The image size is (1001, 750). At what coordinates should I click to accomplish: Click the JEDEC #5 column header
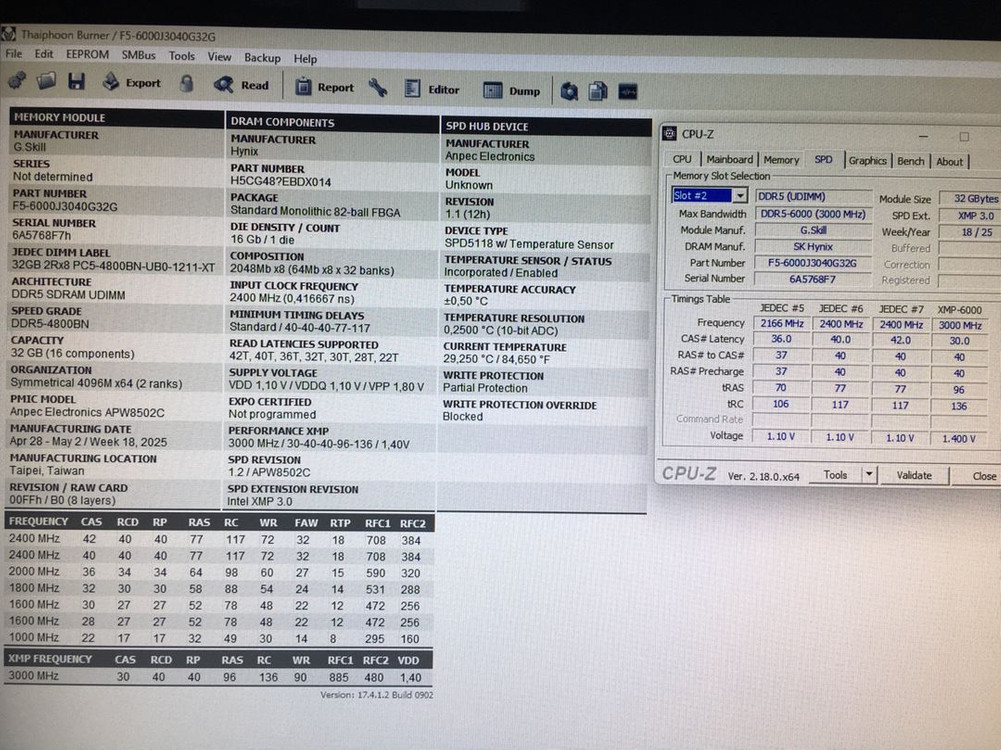[x=781, y=308]
